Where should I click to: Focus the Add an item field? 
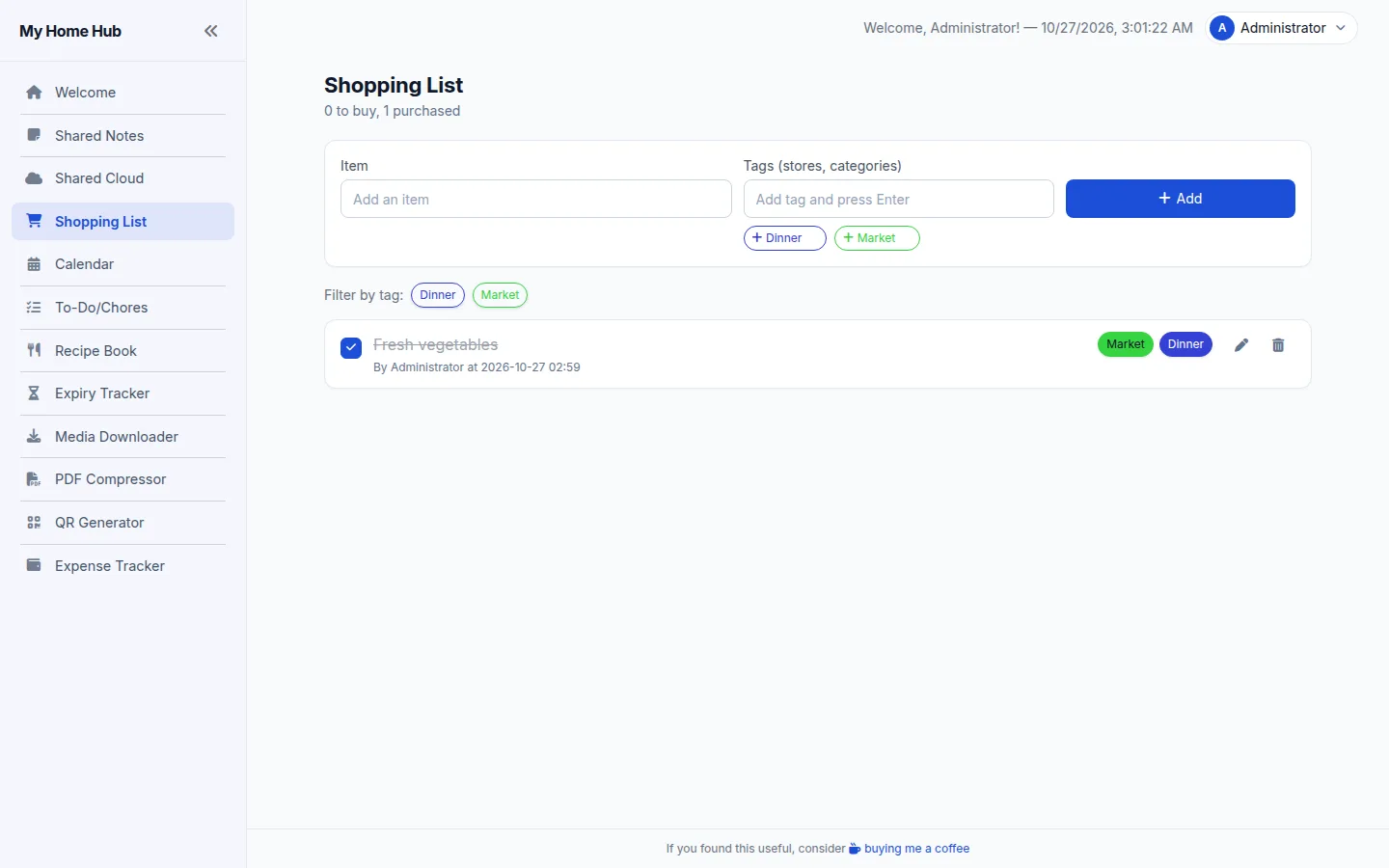click(x=536, y=199)
